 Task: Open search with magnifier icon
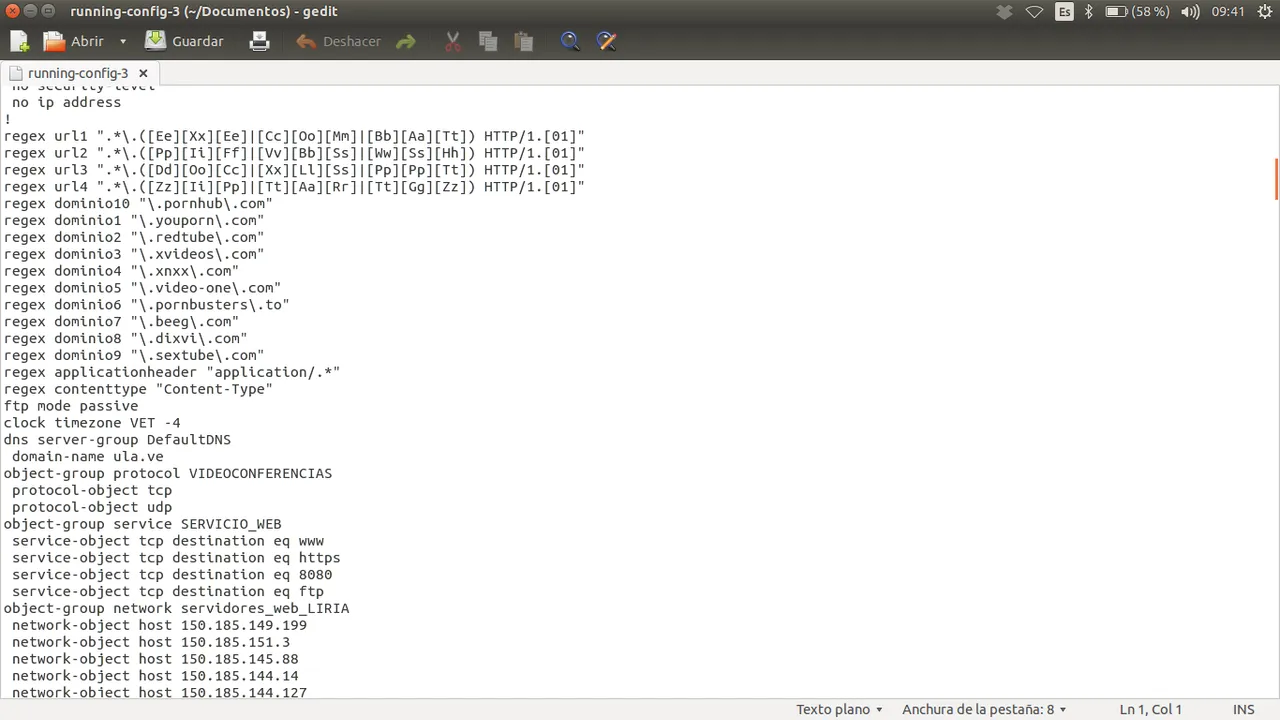(570, 41)
